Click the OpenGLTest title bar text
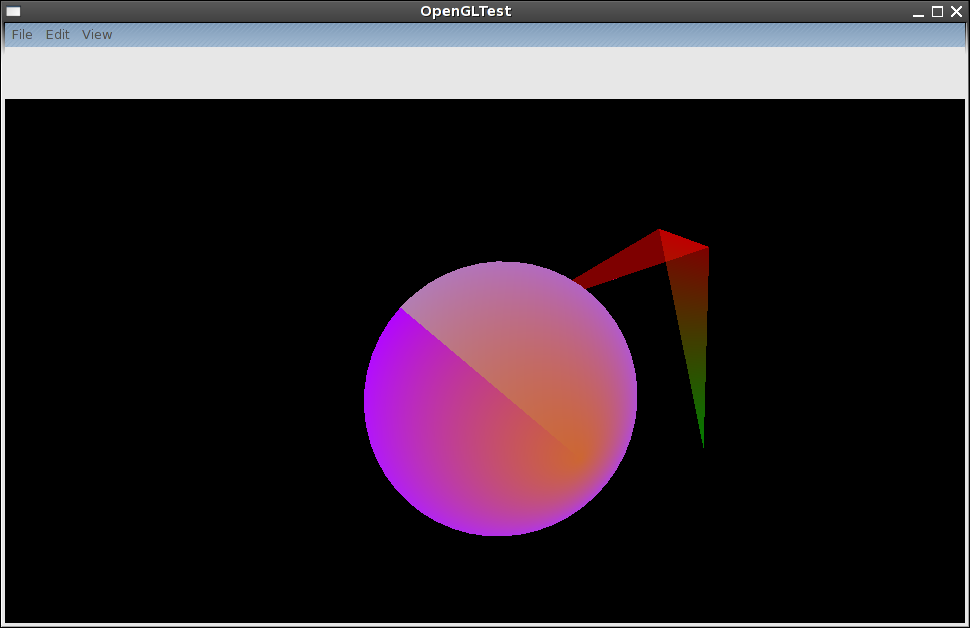Image resolution: width=970 pixels, height=628 pixels. (466, 12)
